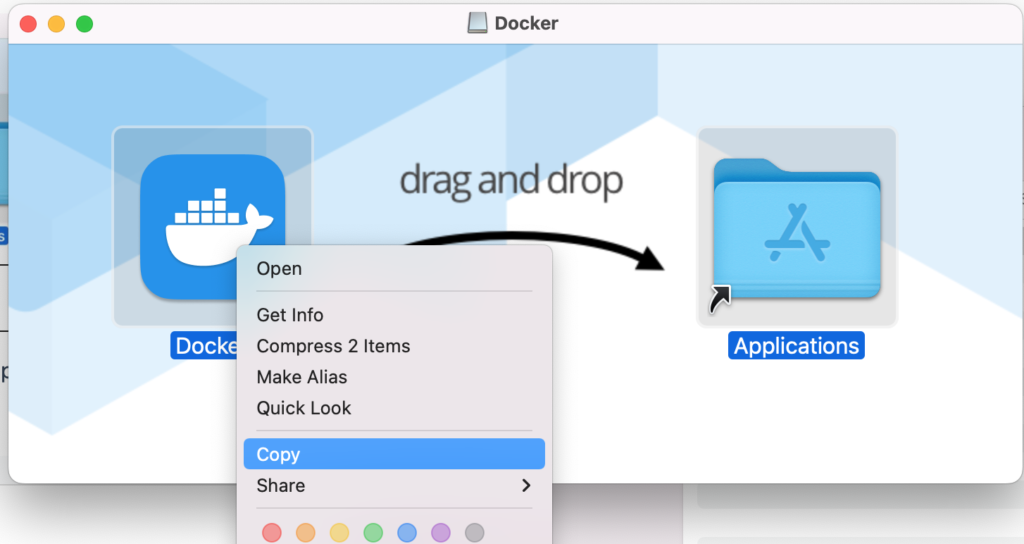Click the Applications folder icon
1024x544 pixels.
tap(796, 227)
